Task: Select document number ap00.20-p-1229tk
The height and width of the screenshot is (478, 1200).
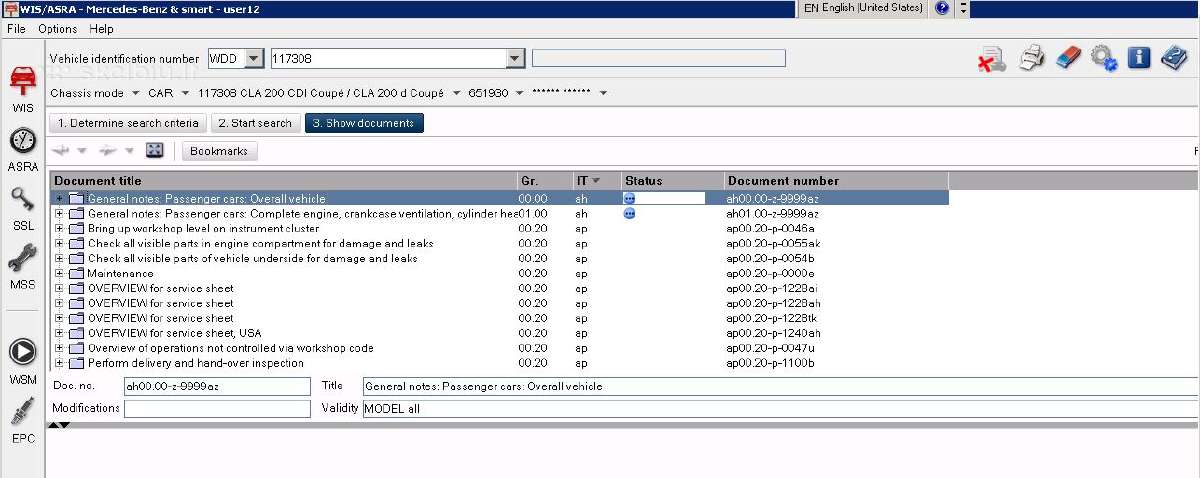Action: (x=773, y=318)
